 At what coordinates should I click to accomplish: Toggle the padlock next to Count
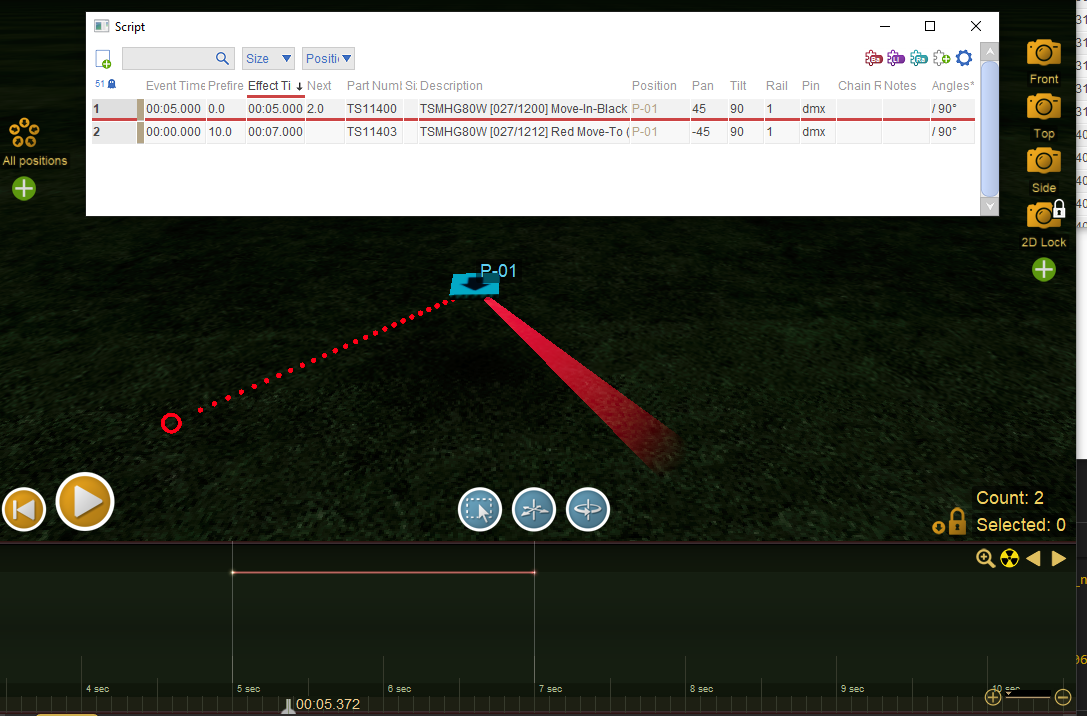956,521
